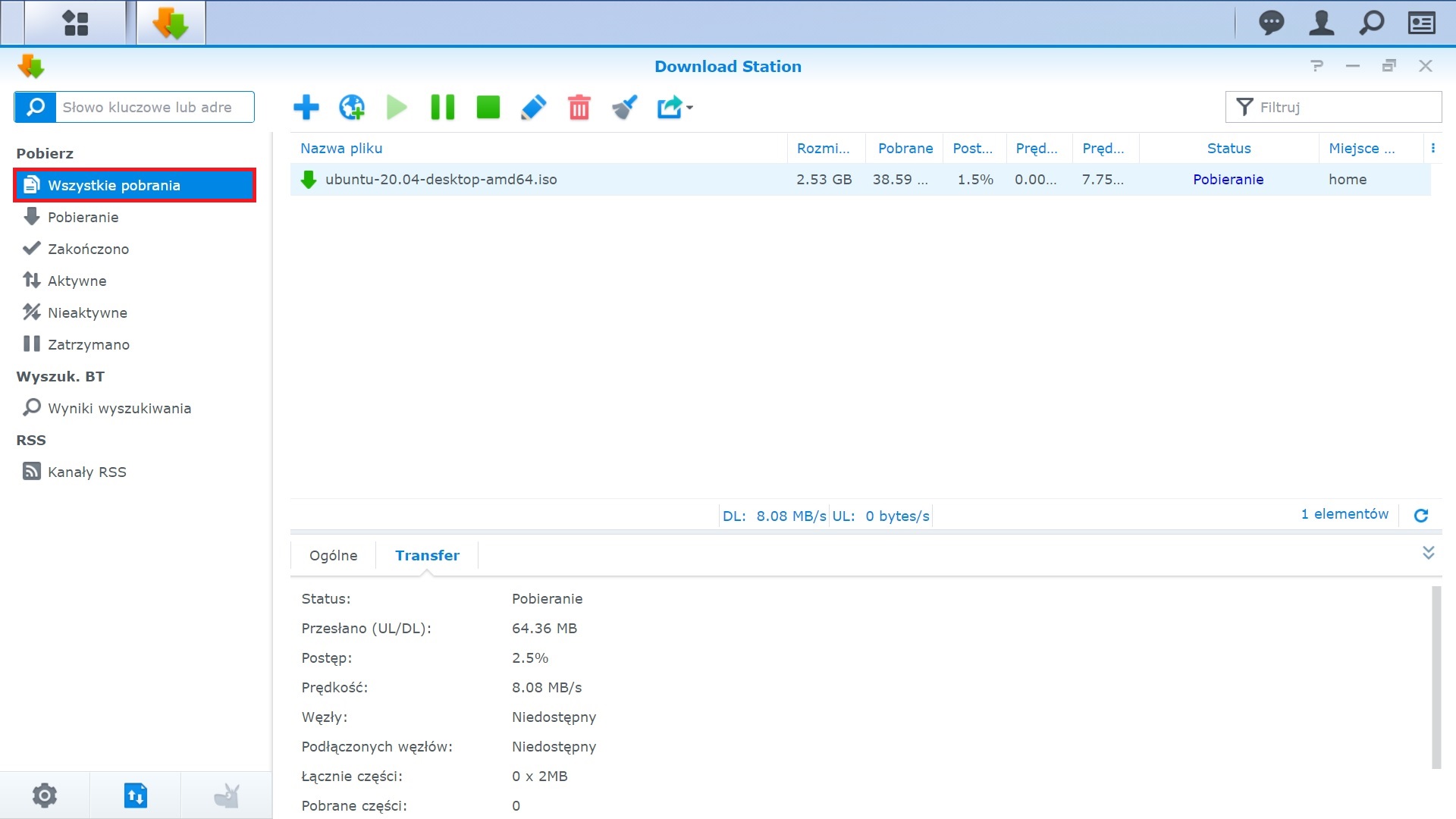Click the edit pencil icon in toolbar
This screenshot has width=1456, height=819.
pyautogui.click(x=533, y=107)
